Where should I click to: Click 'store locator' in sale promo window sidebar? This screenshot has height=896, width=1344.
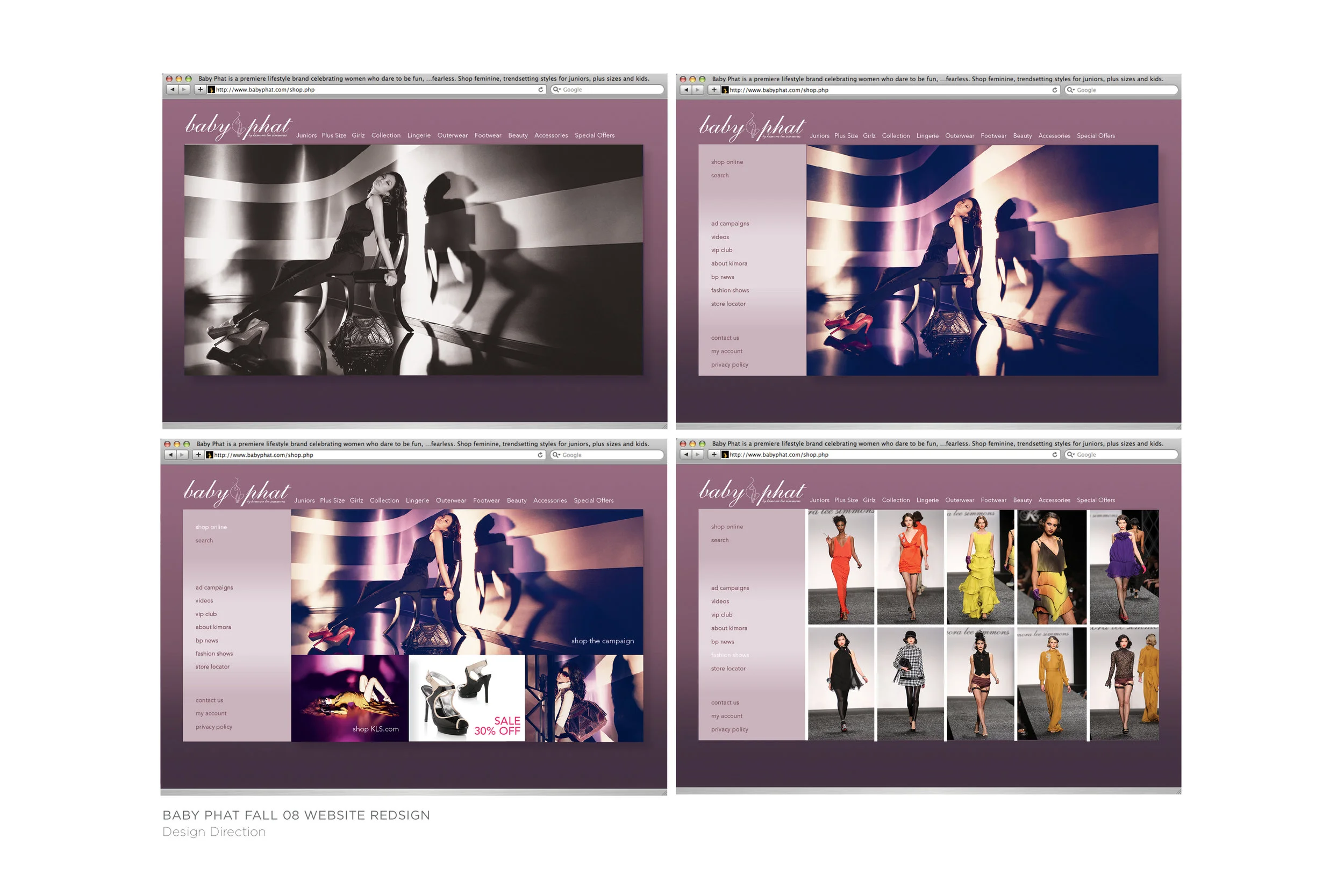(x=212, y=667)
